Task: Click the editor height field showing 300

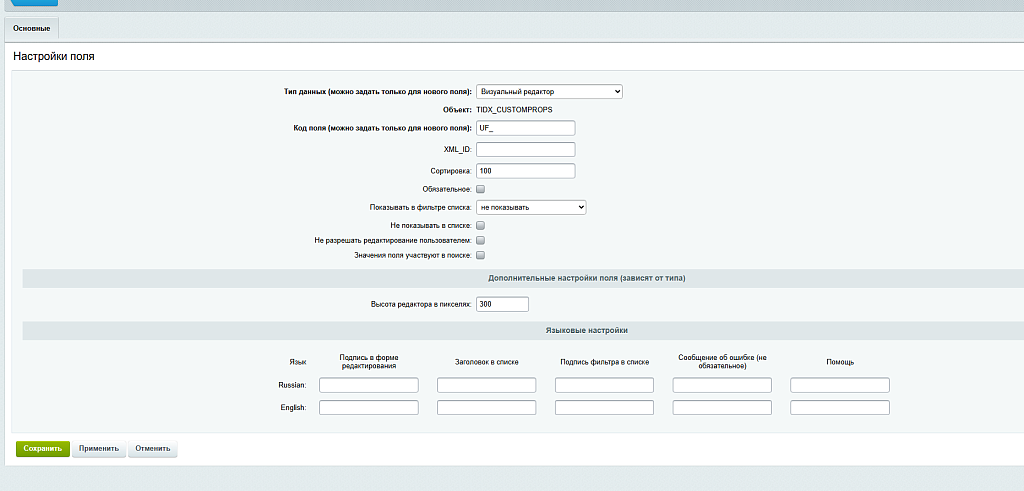Action: [x=502, y=304]
